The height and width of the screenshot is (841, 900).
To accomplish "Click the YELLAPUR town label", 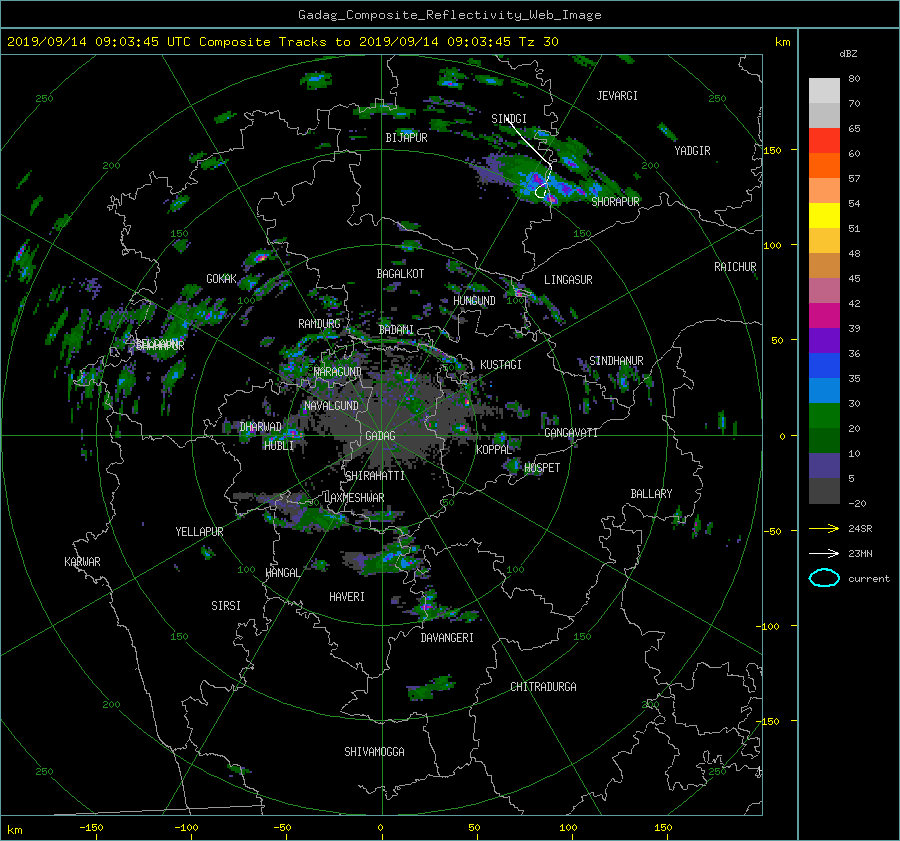I will pos(199,532).
